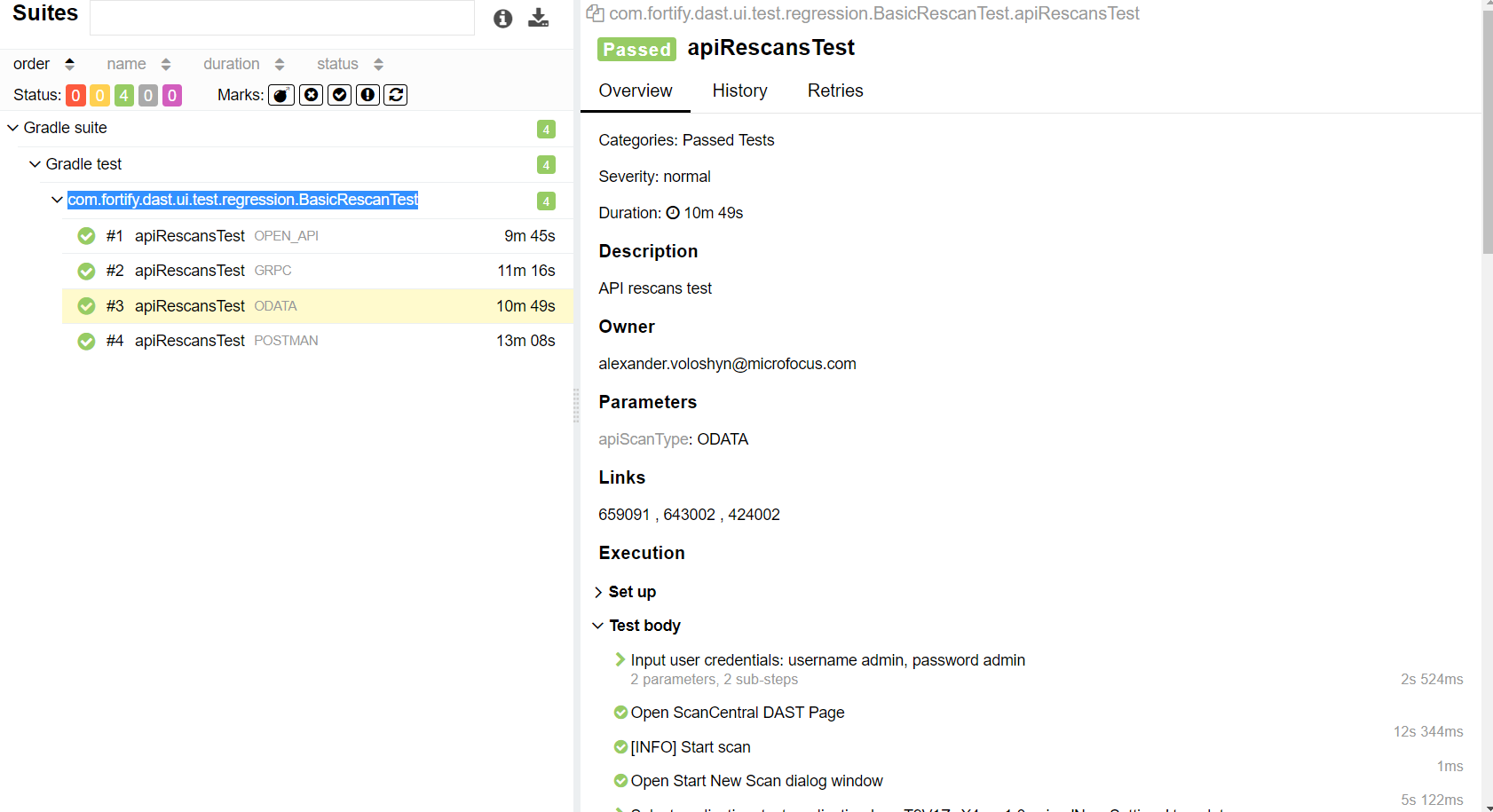
Task: Toggle the purple unknown status filter
Action: click(172, 95)
